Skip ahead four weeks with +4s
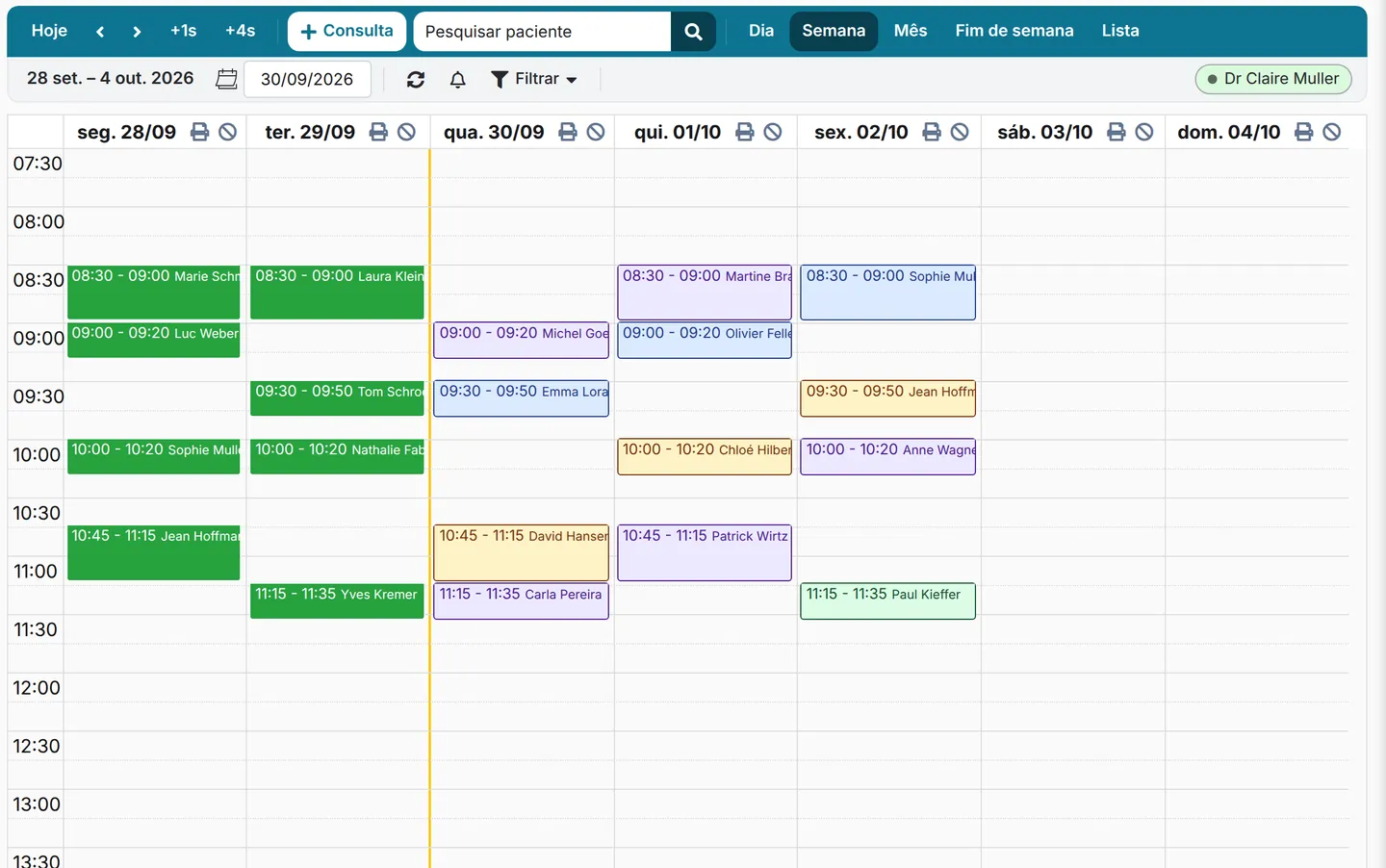Image resolution: width=1386 pixels, height=868 pixels. pos(240,31)
